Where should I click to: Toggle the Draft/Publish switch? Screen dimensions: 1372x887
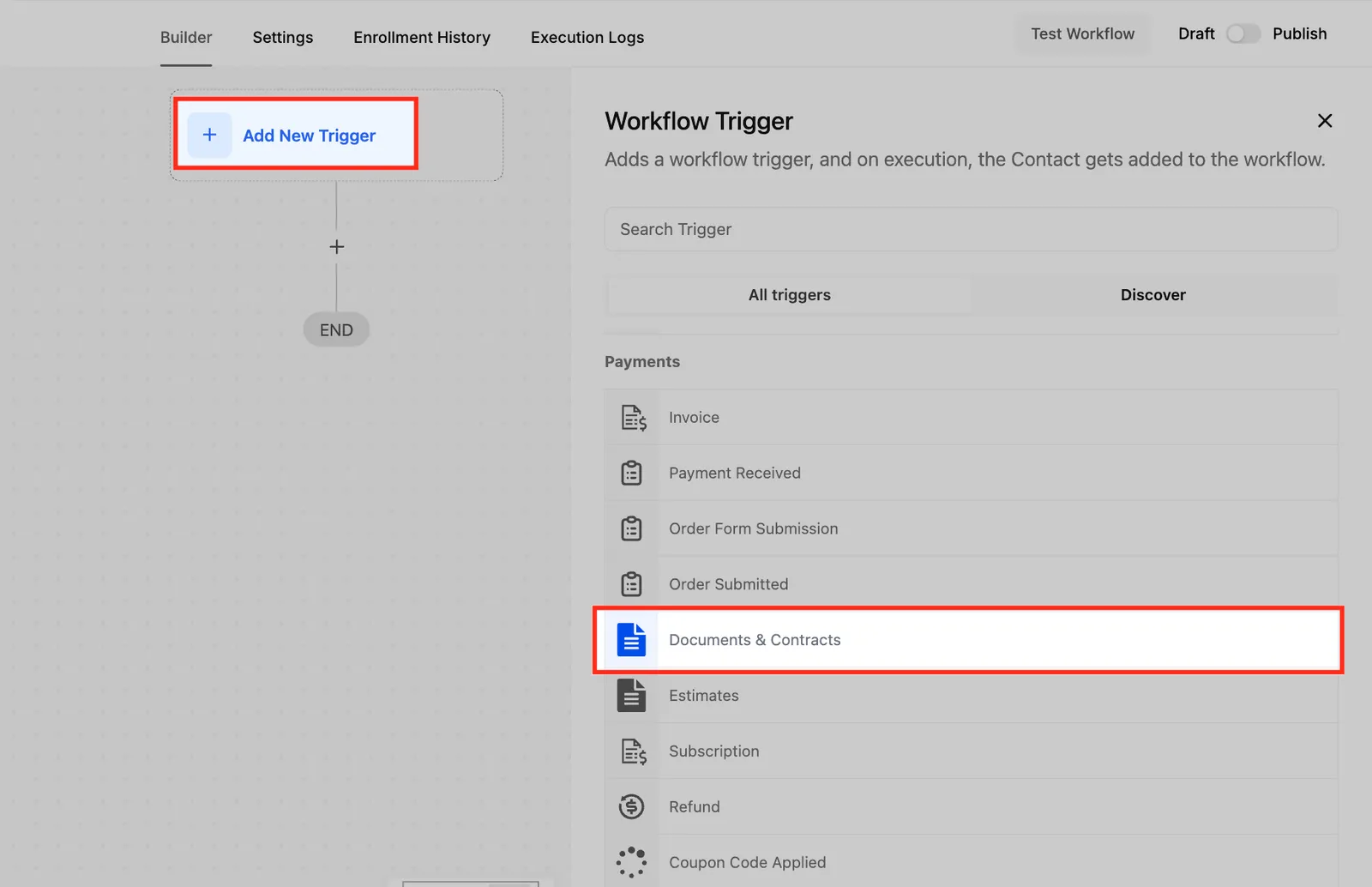coord(1243,33)
